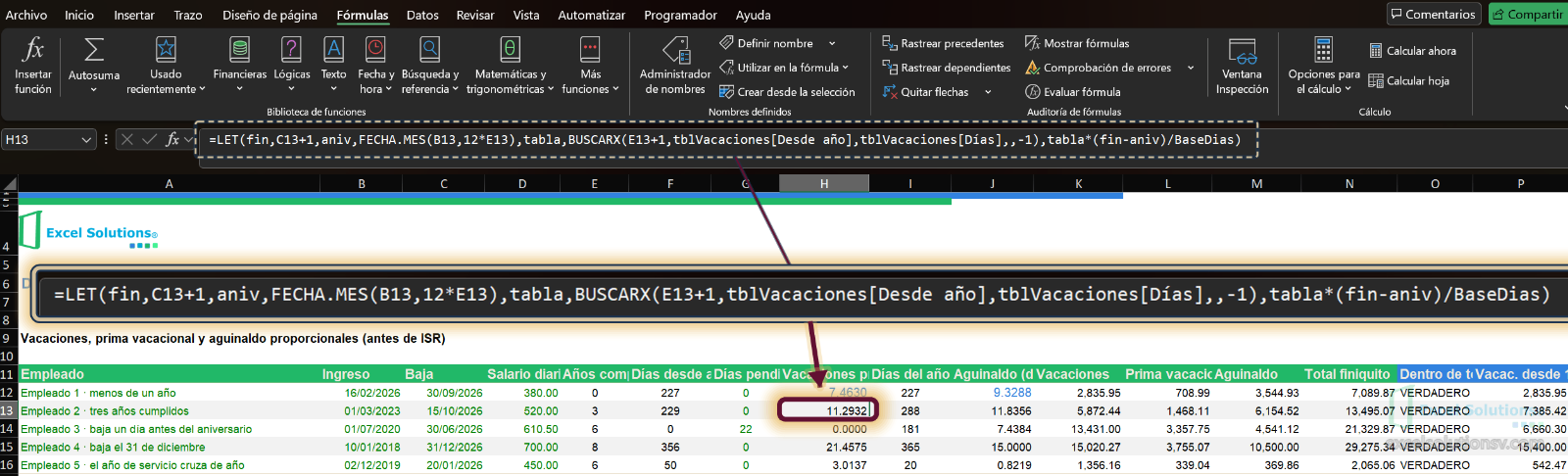The width and height of the screenshot is (1568, 476).
Task: Click Rastrear dependientes
Action: (947, 68)
